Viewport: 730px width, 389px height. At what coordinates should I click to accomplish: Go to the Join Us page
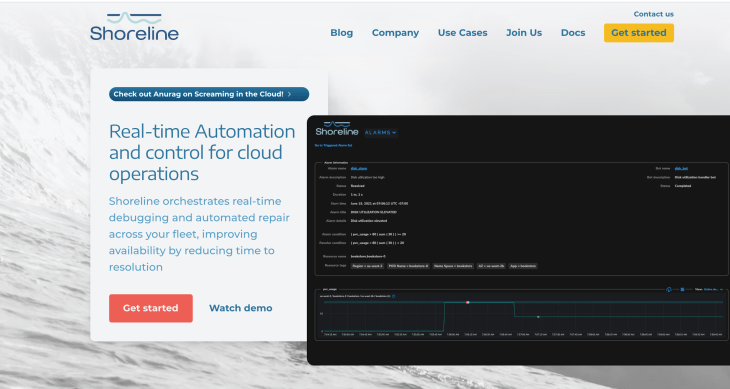[x=524, y=33]
